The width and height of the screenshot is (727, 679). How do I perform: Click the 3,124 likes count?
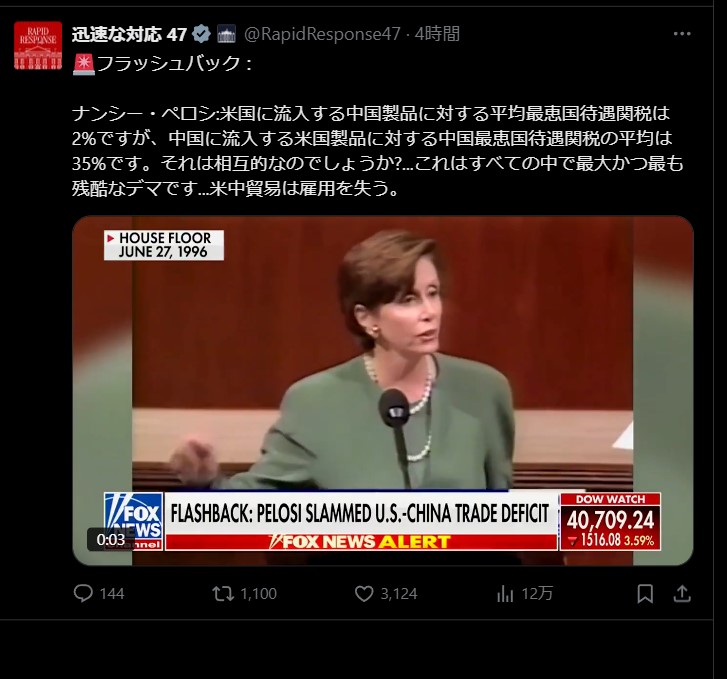click(x=399, y=594)
